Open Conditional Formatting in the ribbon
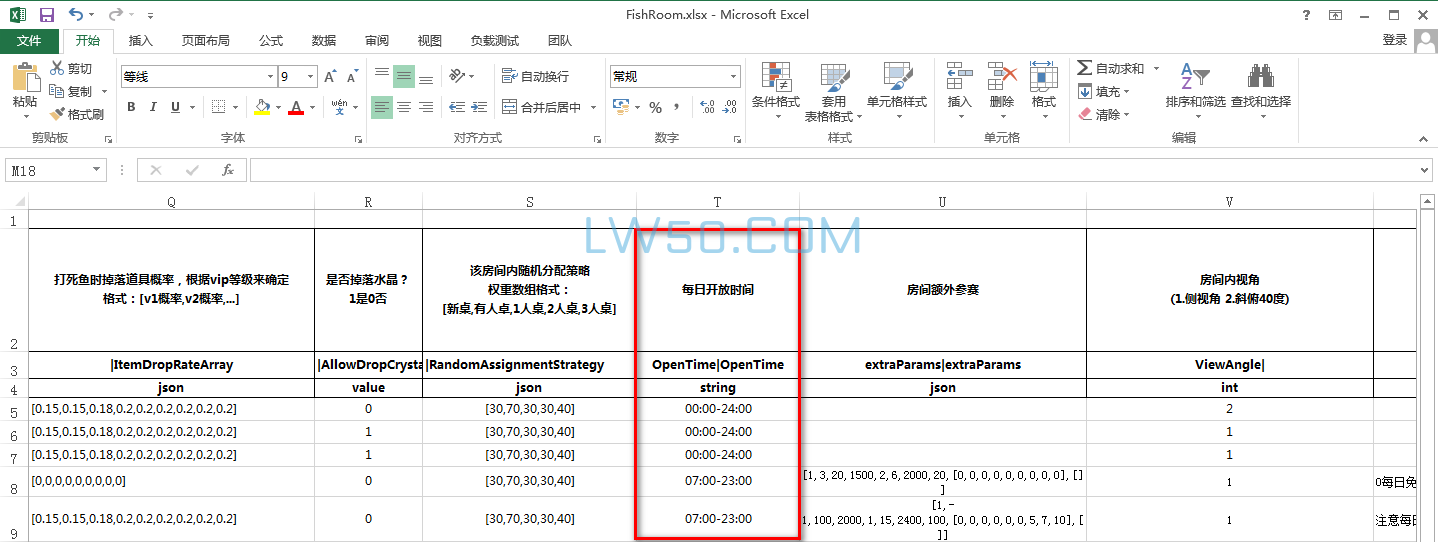 point(775,86)
